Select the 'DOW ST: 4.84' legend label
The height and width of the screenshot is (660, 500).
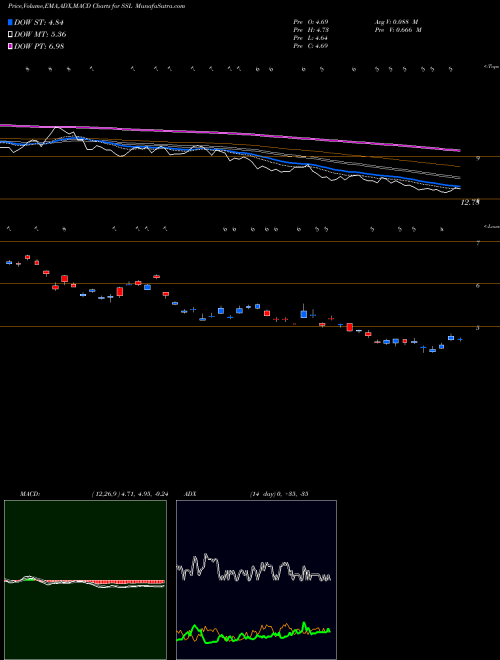39,22
